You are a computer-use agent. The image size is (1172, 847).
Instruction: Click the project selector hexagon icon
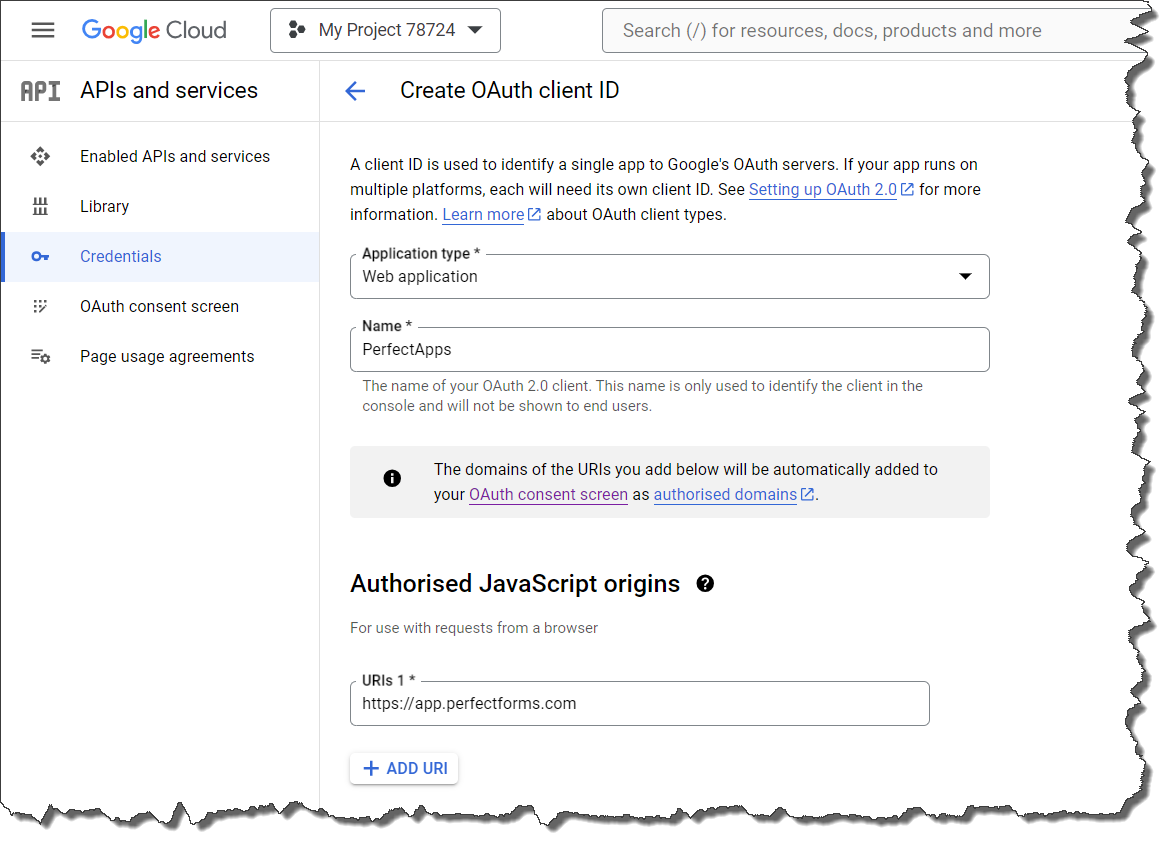[297, 30]
